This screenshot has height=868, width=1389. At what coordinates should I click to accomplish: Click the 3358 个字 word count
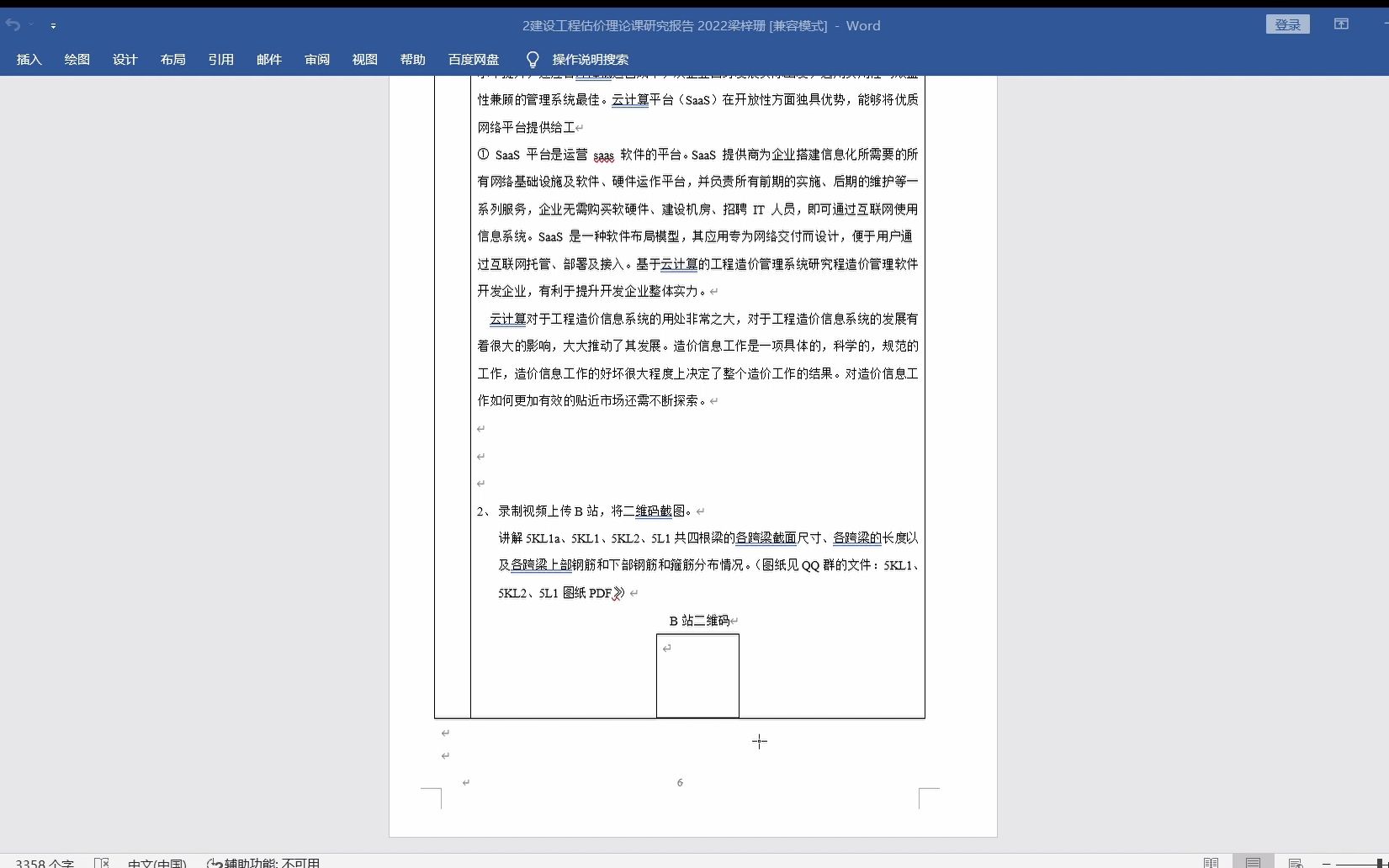click(45, 862)
